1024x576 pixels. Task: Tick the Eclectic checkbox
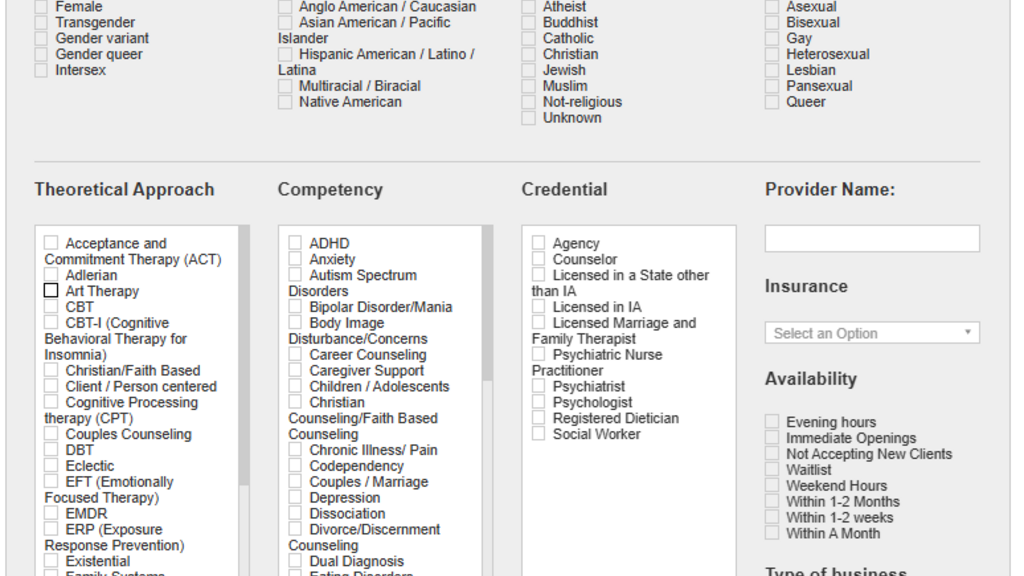coord(51,465)
